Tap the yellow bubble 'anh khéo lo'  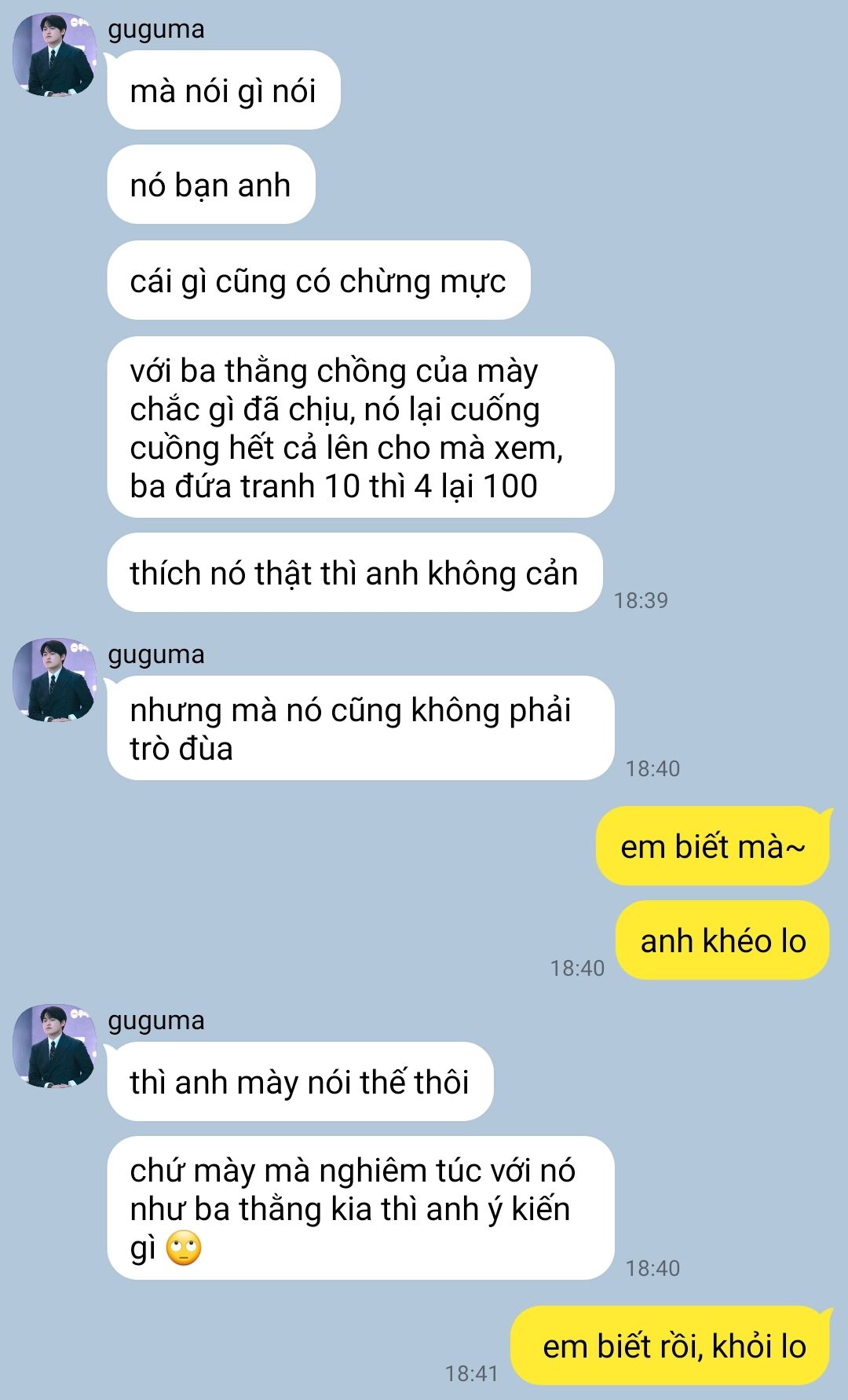[x=722, y=940]
